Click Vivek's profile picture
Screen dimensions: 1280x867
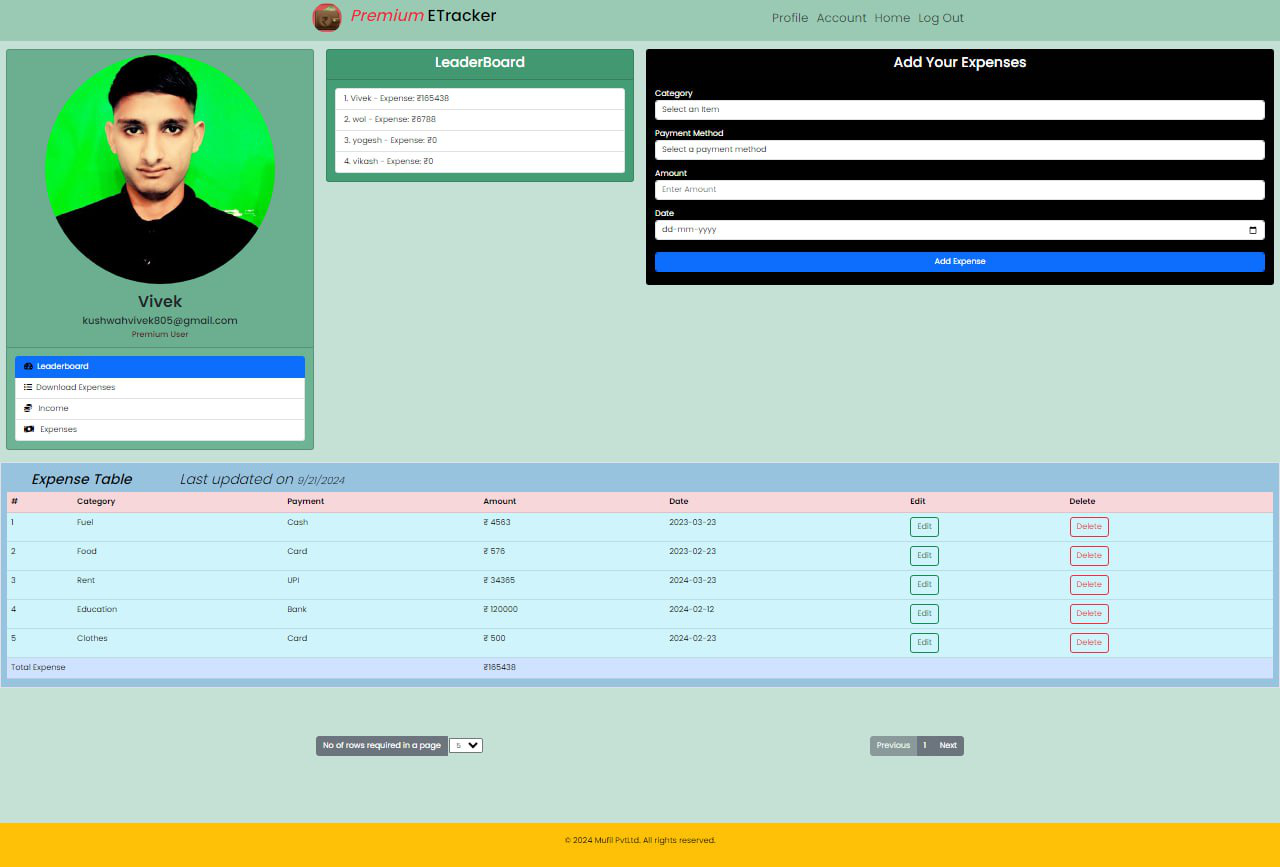point(159,169)
